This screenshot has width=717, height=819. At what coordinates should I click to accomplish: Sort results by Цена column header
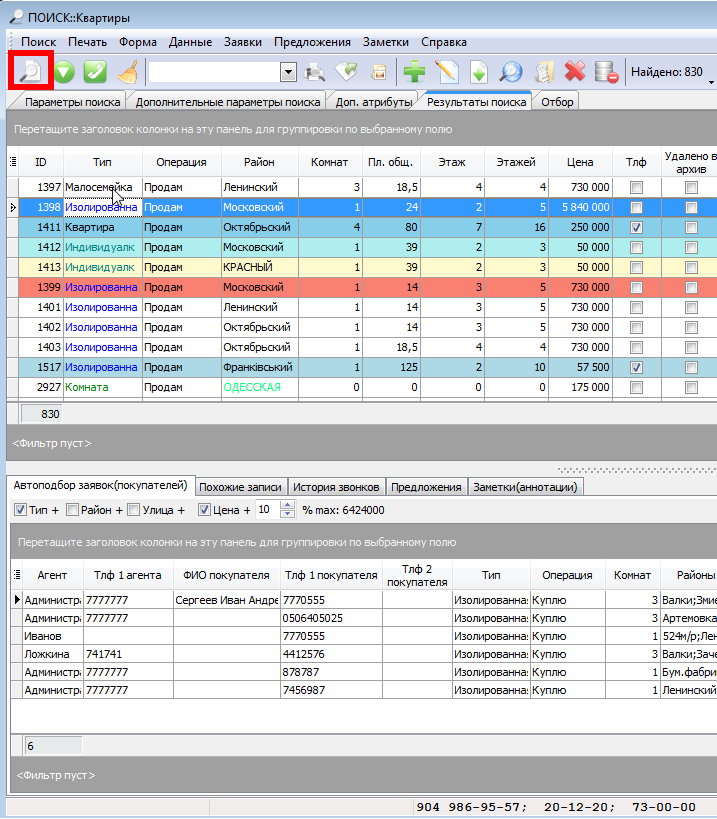(x=579, y=162)
